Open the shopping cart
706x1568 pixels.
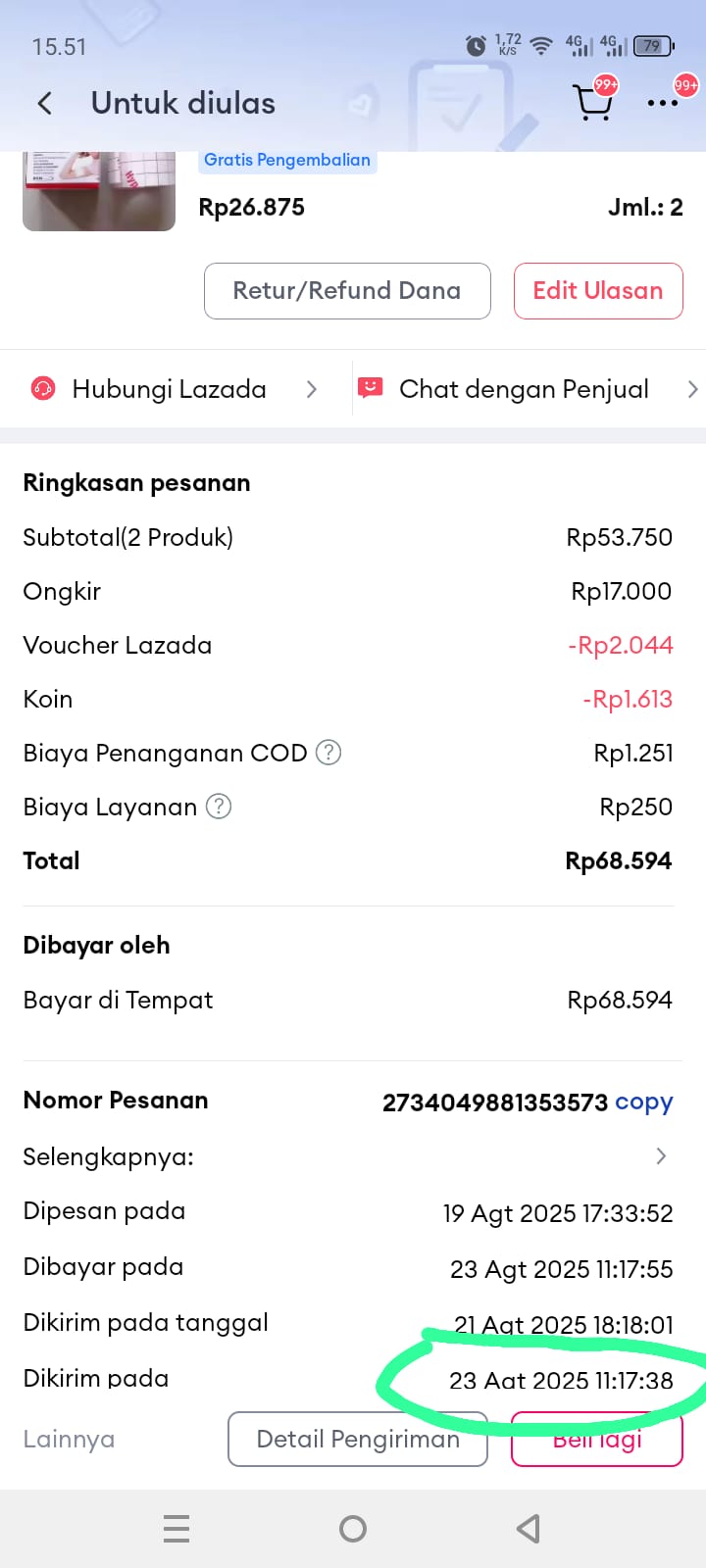click(592, 102)
